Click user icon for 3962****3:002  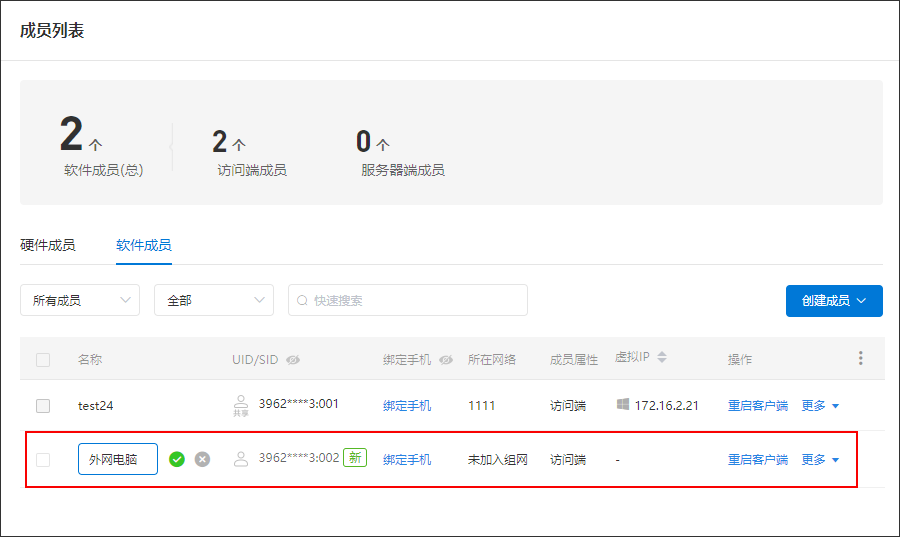[241, 459]
